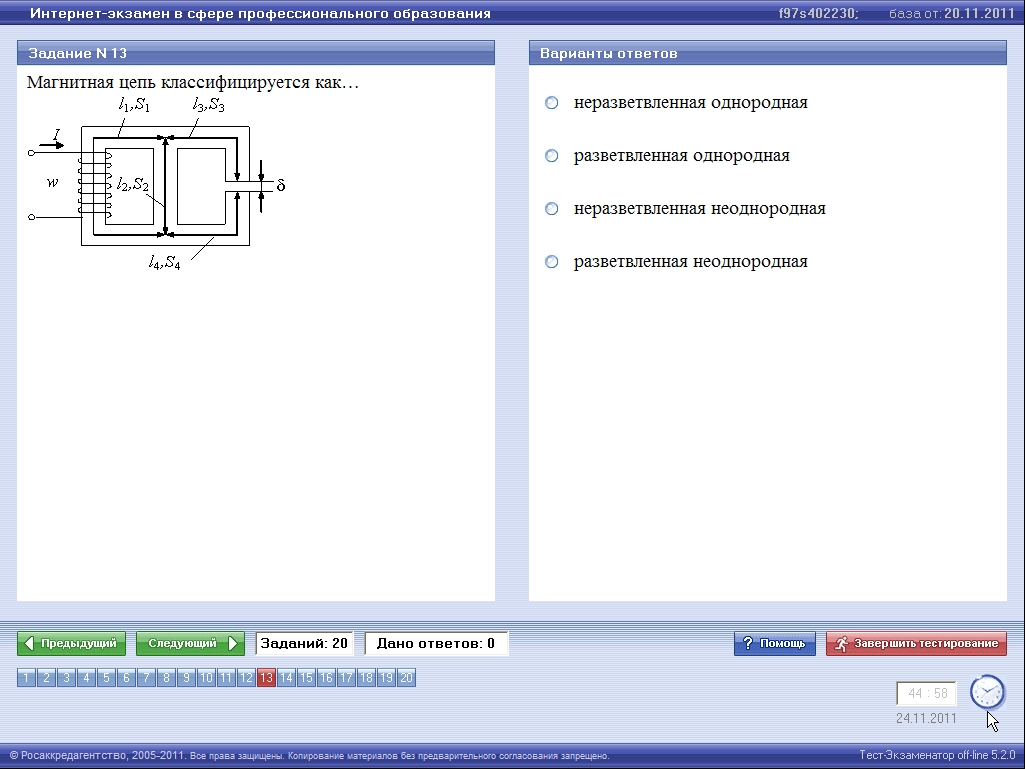Viewport: 1025px width, 769px height.
Task: Select question 19 box
Action: pos(386,677)
